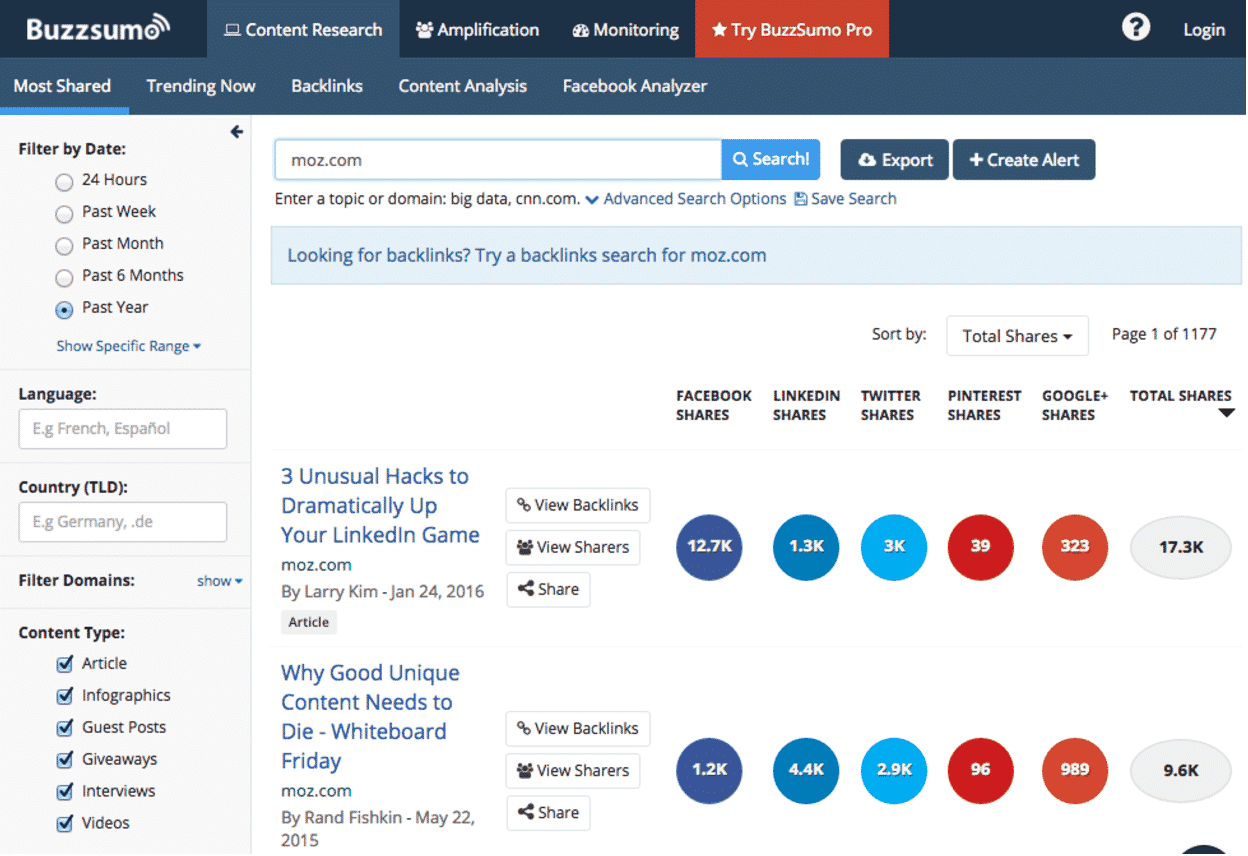View Sharers for LinkedIn Game article
Screen dimensions: 1248x856
click(573, 547)
